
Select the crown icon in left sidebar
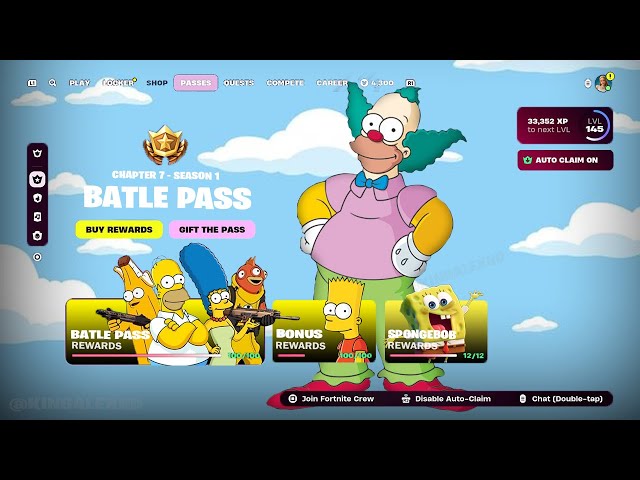37,153
